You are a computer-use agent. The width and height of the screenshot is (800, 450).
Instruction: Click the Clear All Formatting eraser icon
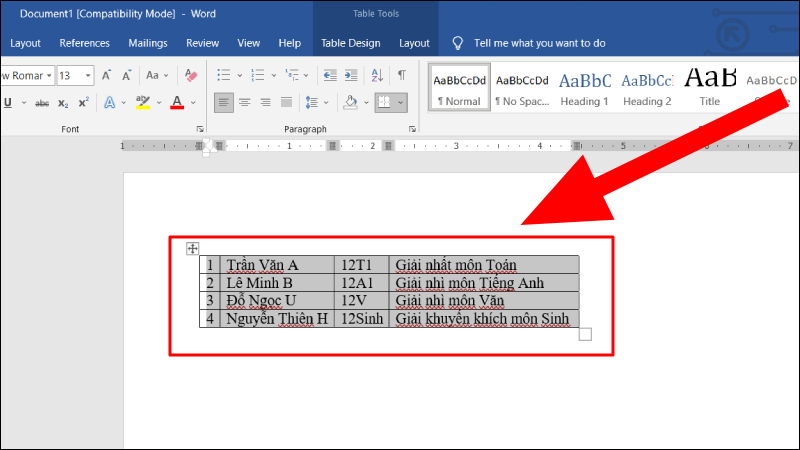point(192,75)
